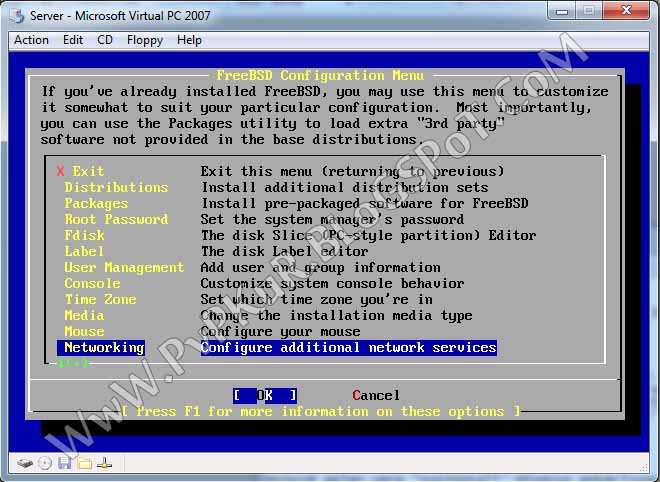
Task: Open the Floppy menu
Action: 145,40
